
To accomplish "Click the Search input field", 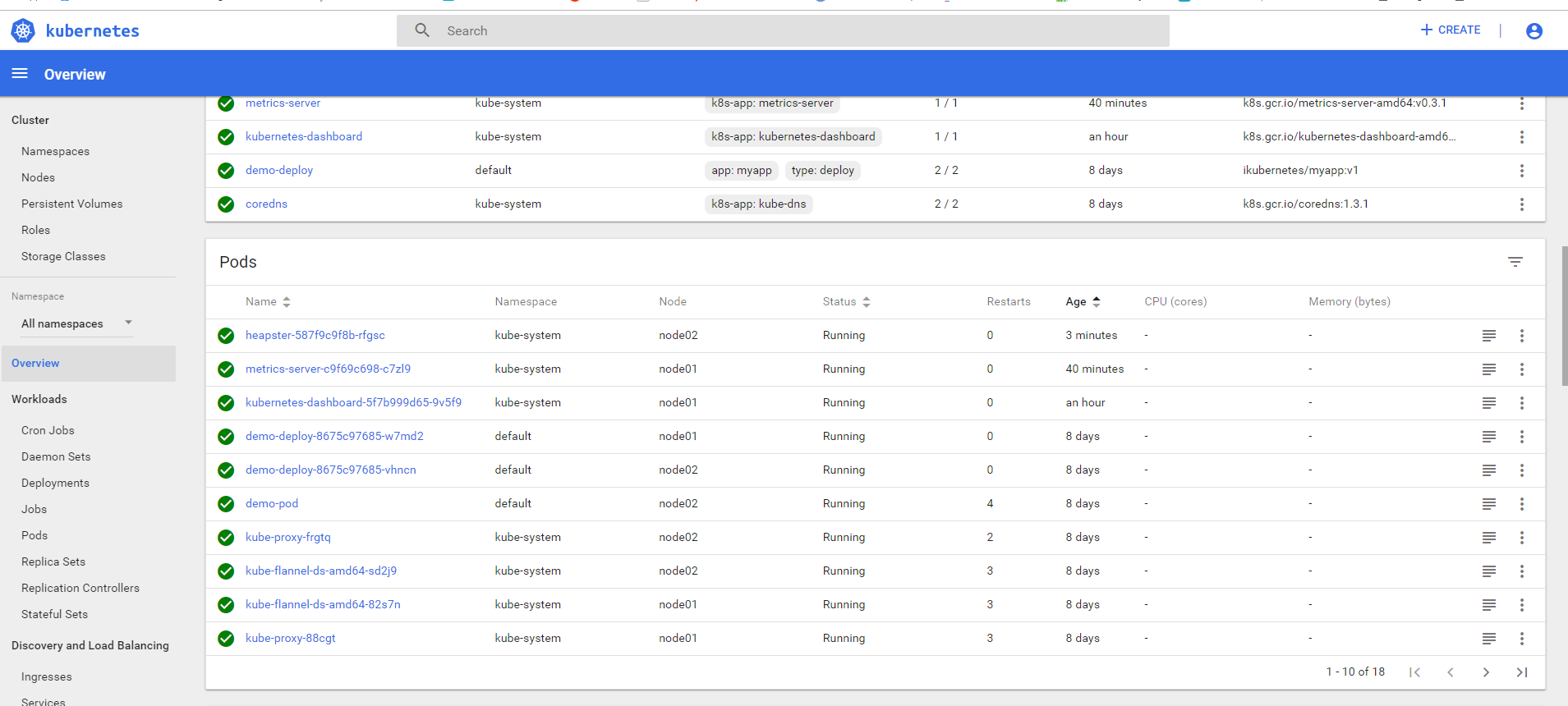I will [783, 30].
